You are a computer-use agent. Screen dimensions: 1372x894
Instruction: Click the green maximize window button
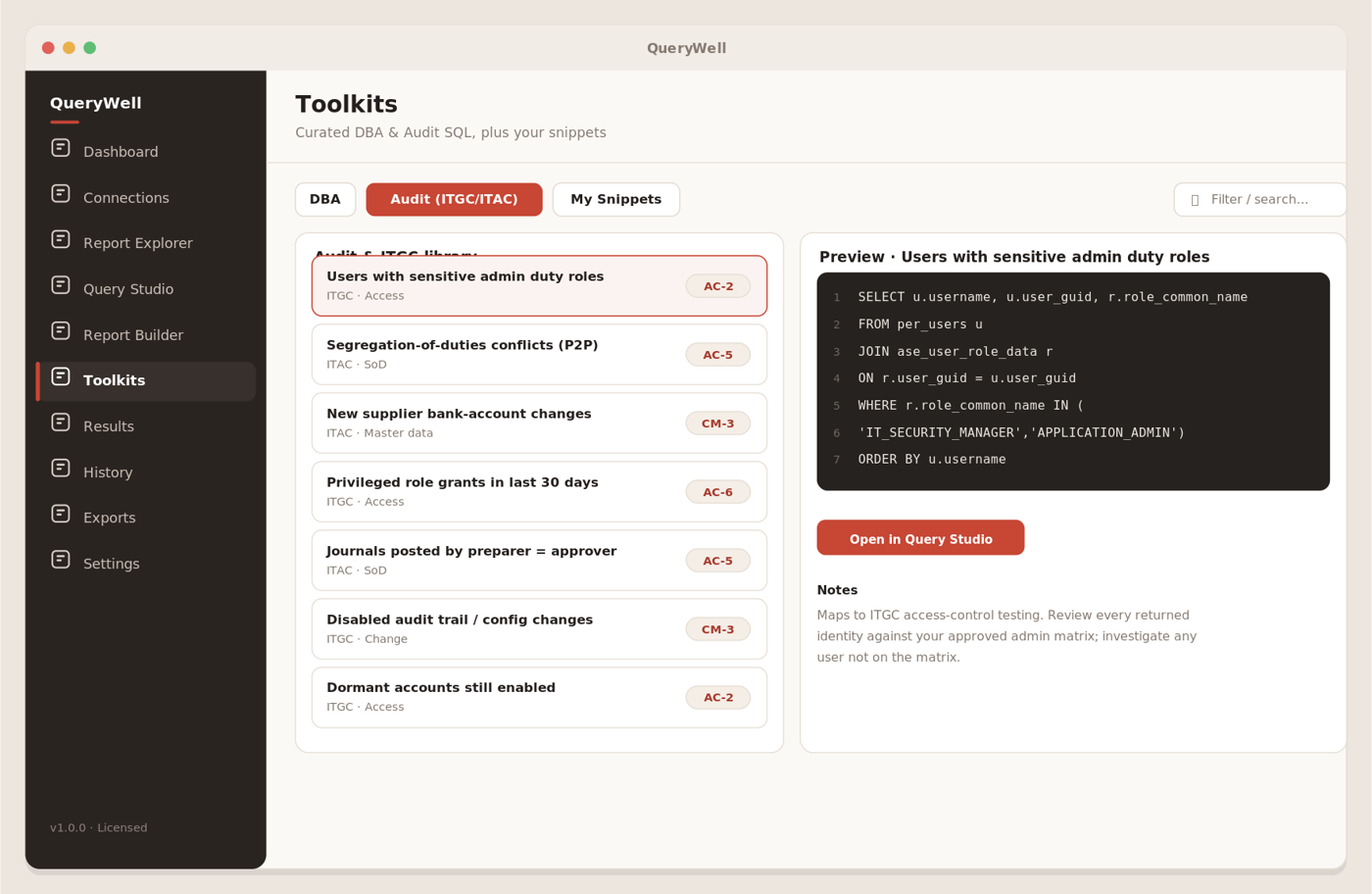tap(90, 48)
